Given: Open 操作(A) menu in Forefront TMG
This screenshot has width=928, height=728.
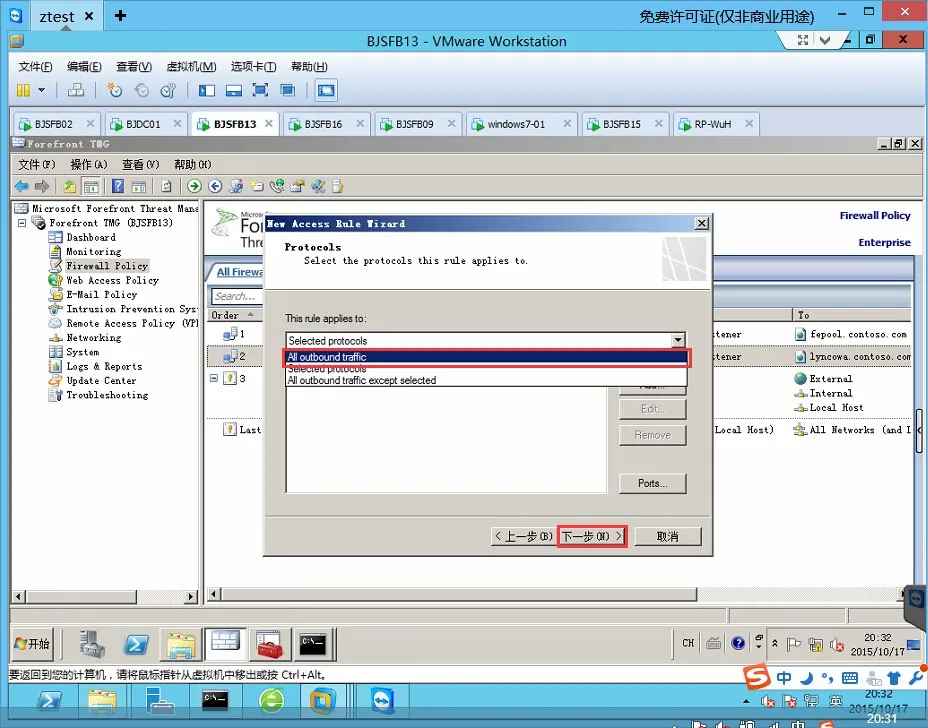Looking at the screenshot, I should (x=88, y=165).
